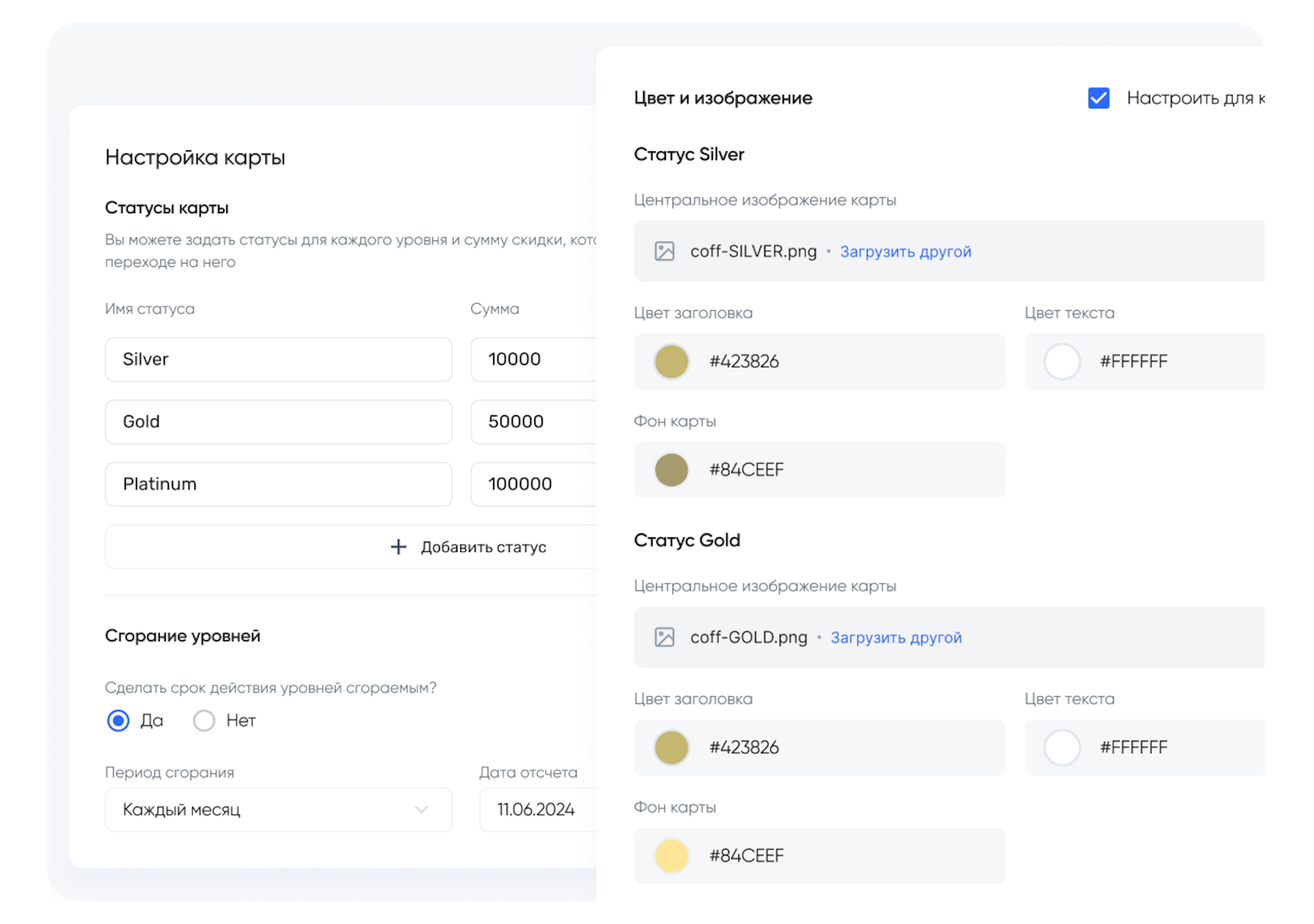The image size is (1314, 924).
Task: Click Silver header color value #423826
Action: (744, 361)
